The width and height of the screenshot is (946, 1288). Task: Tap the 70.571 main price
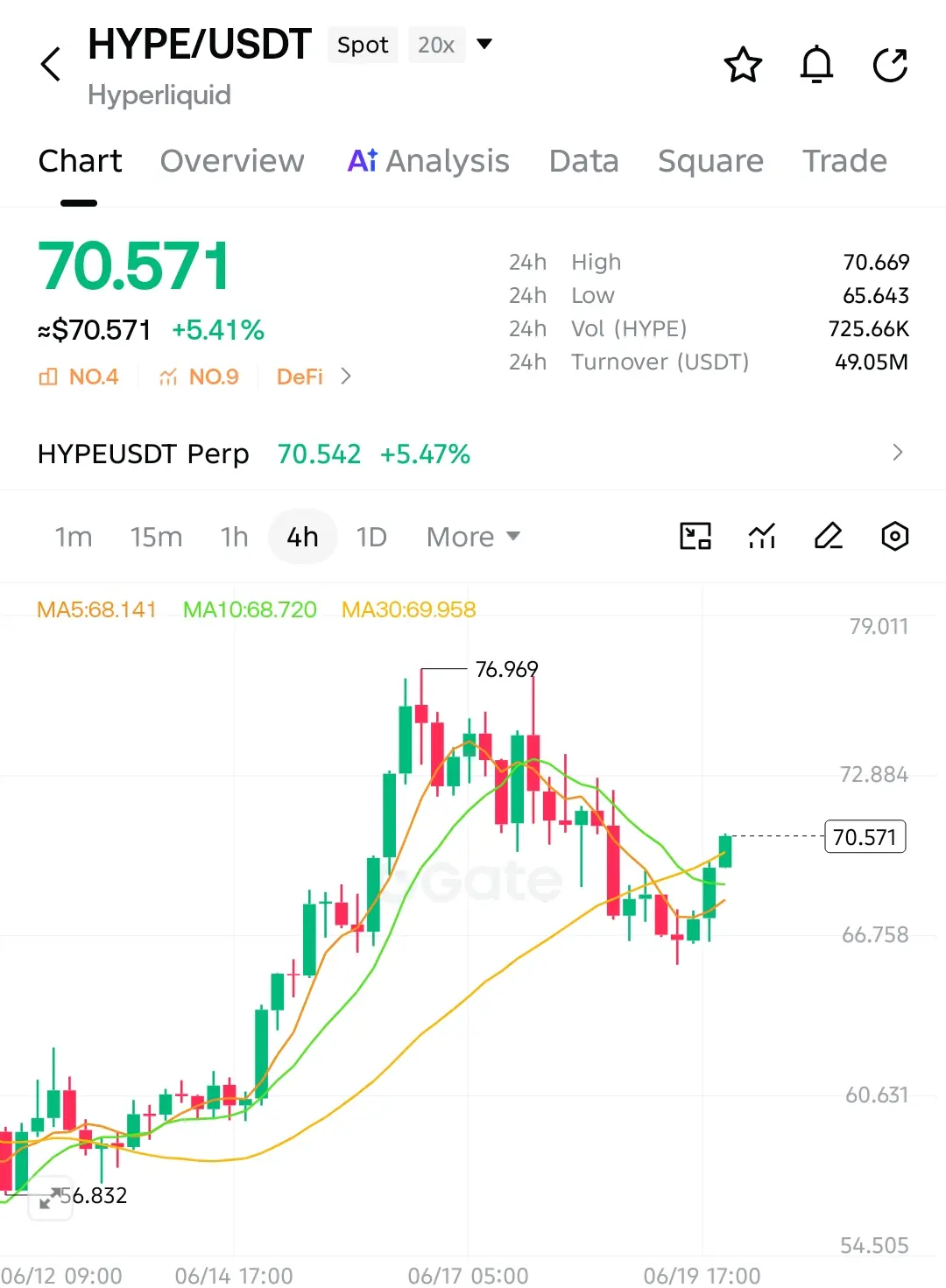[x=134, y=266]
